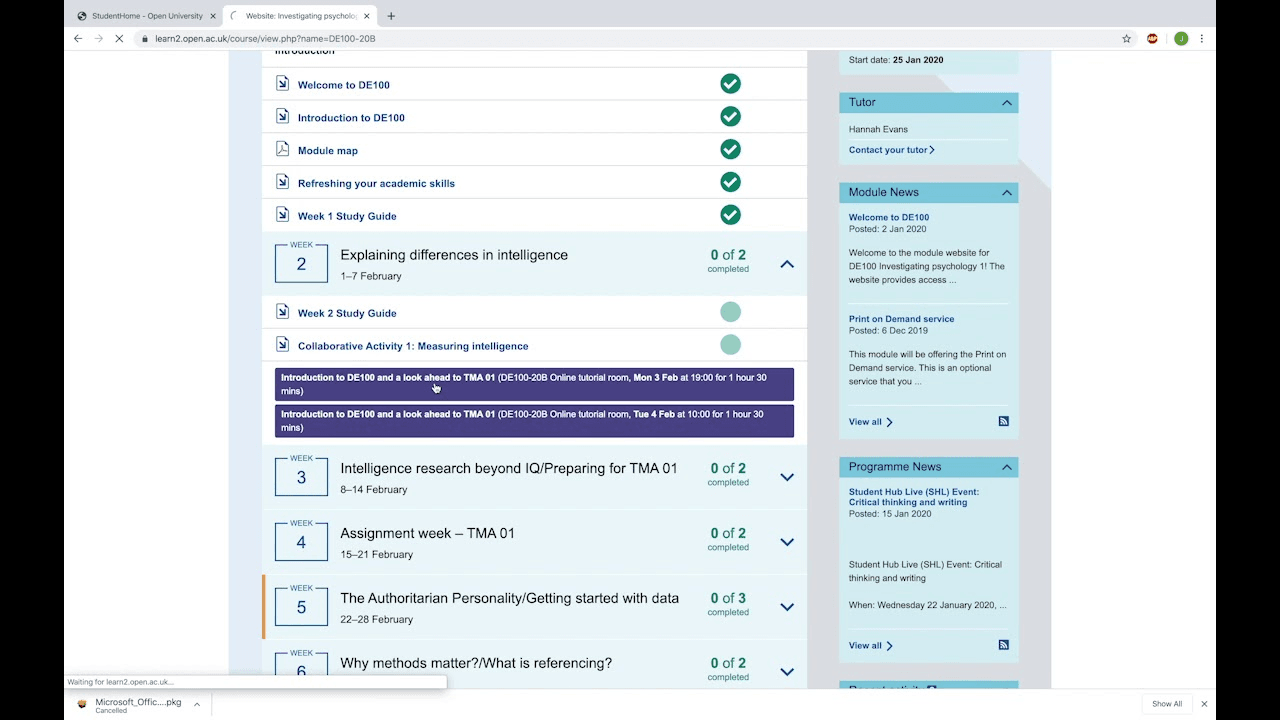The width and height of the screenshot is (1280, 720).
Task: Open the Week 2 Study Guide
Action: [x=347, y=313]
